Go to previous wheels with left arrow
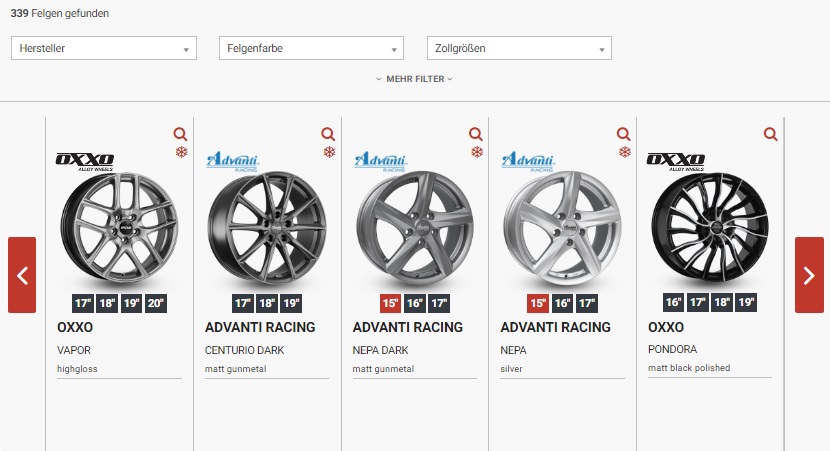This screenshot has height=451, width=830. pos(22,275)
